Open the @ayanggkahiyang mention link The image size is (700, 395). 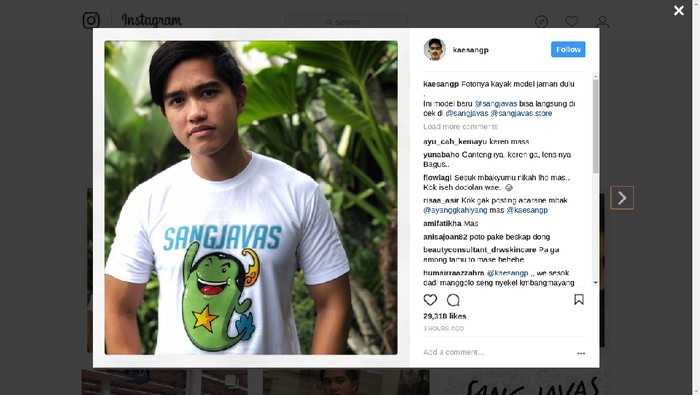pyautogui.click(x=455, y=210)
